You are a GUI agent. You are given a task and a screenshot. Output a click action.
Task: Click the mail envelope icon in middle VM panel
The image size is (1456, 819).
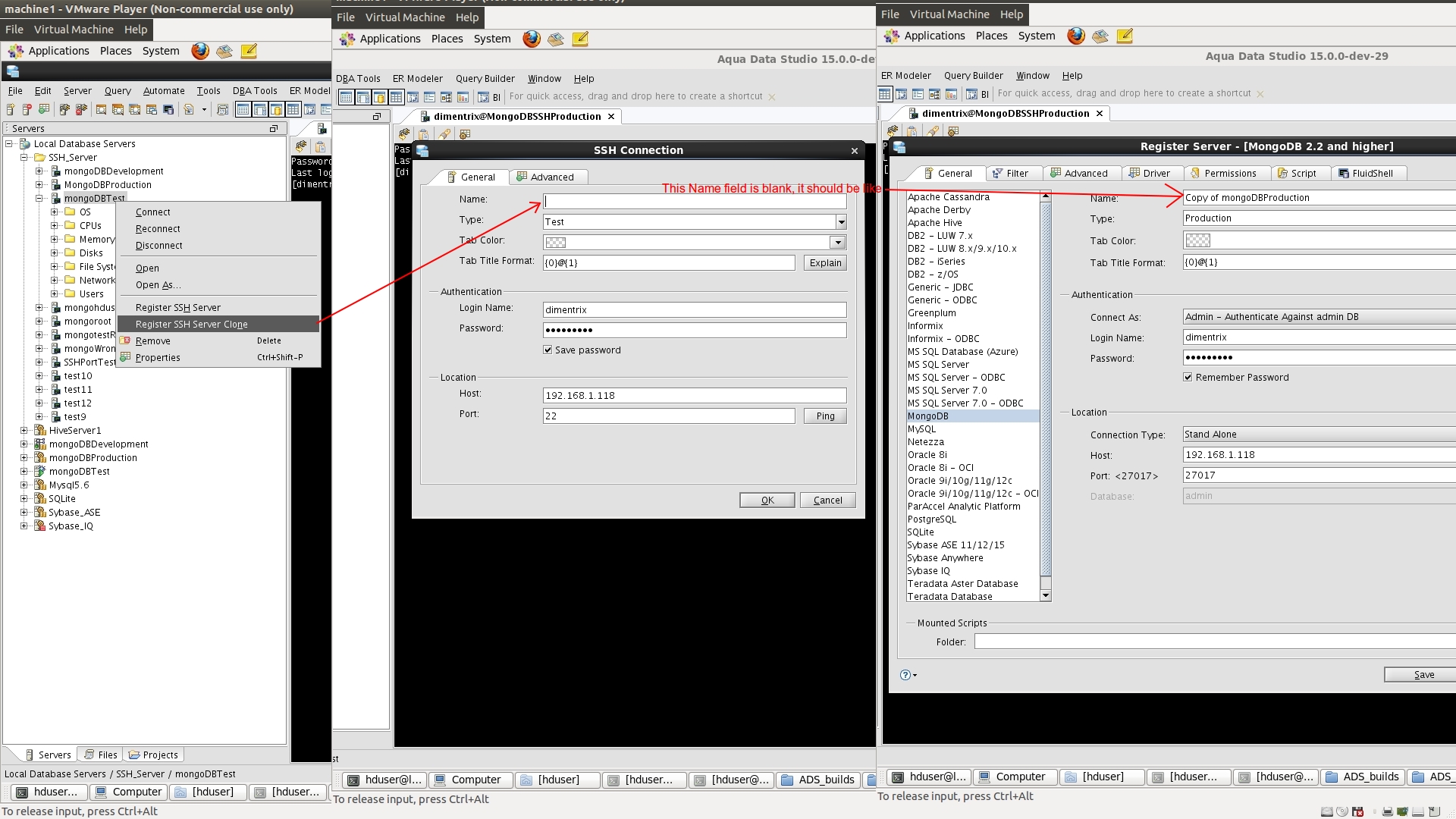(x=556, y=39)
